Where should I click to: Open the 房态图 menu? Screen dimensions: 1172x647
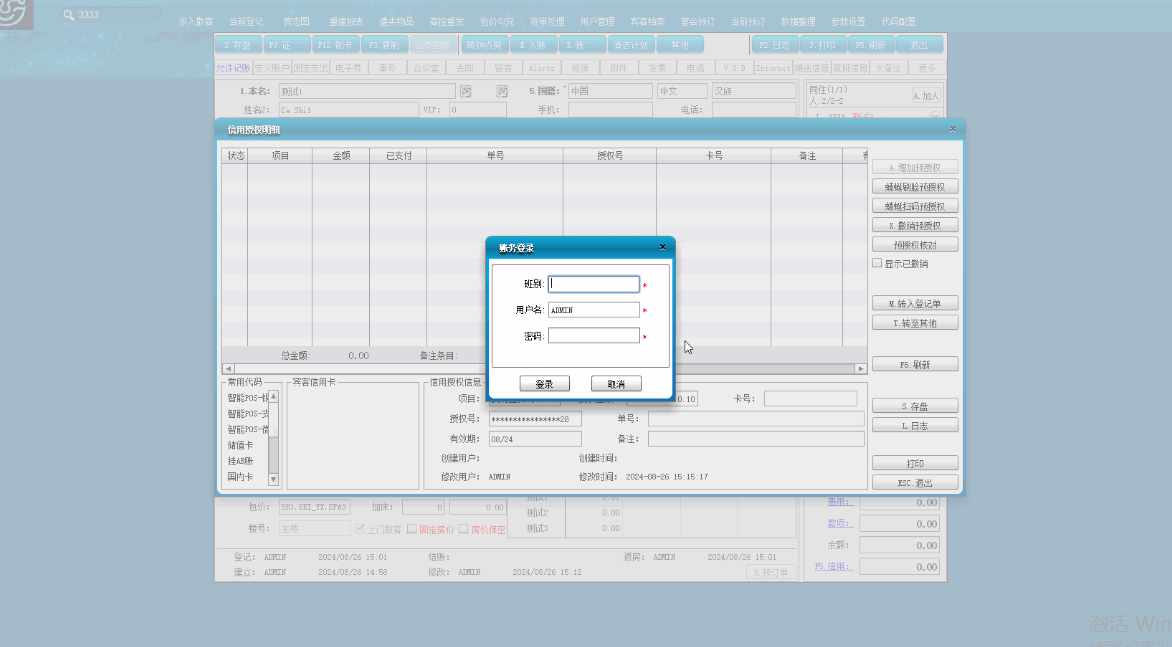[x=296, y=22]
